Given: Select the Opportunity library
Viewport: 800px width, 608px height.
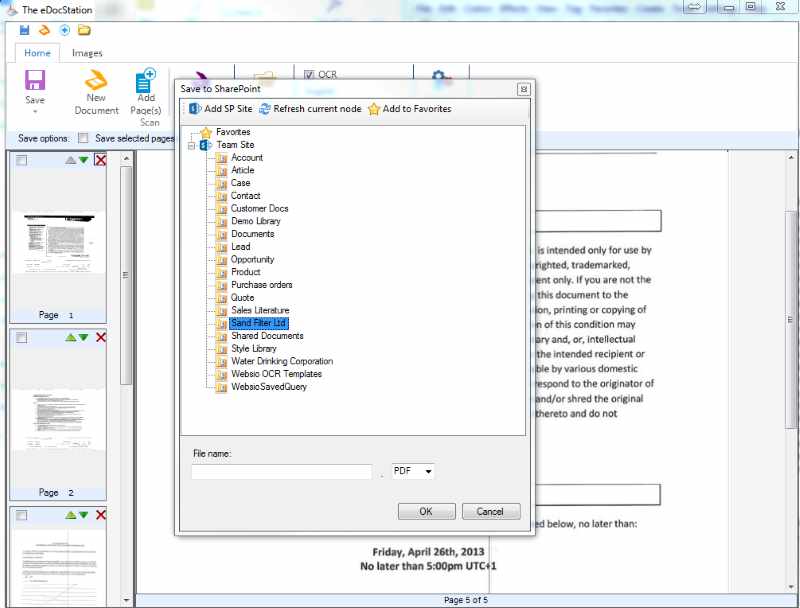Looking at the screenshot, I should point(252,260).
